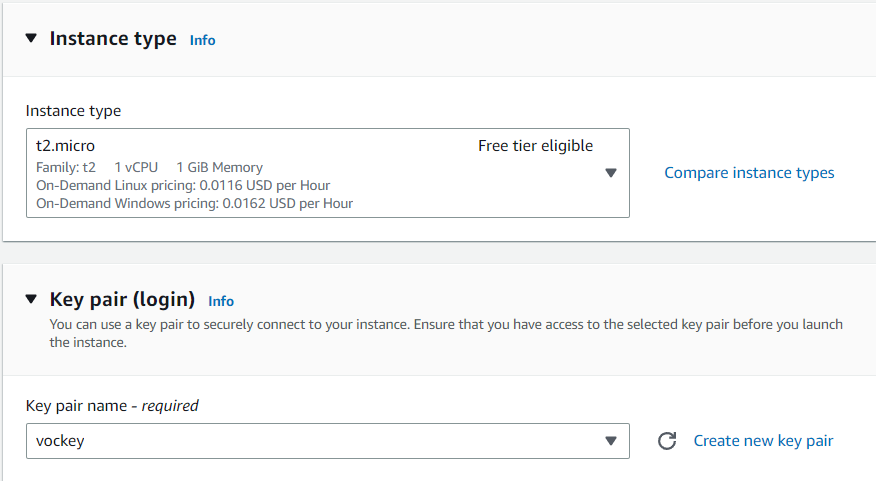
Task: Open Info link beside Key pair (login)
Action: (x=221, y=300)
